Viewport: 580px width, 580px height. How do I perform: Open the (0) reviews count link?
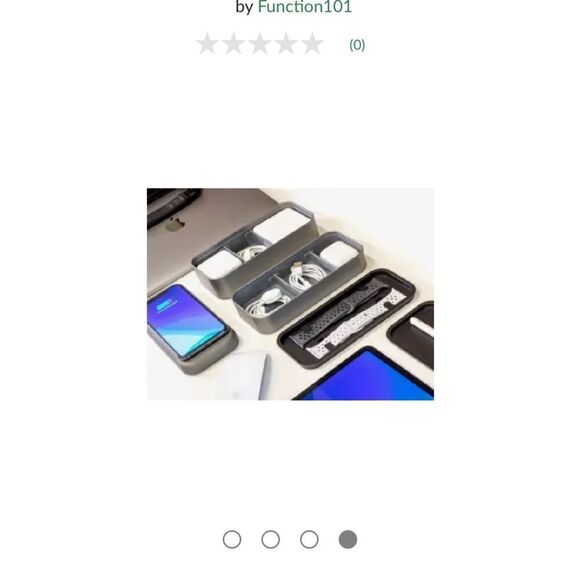coord(357,45)
